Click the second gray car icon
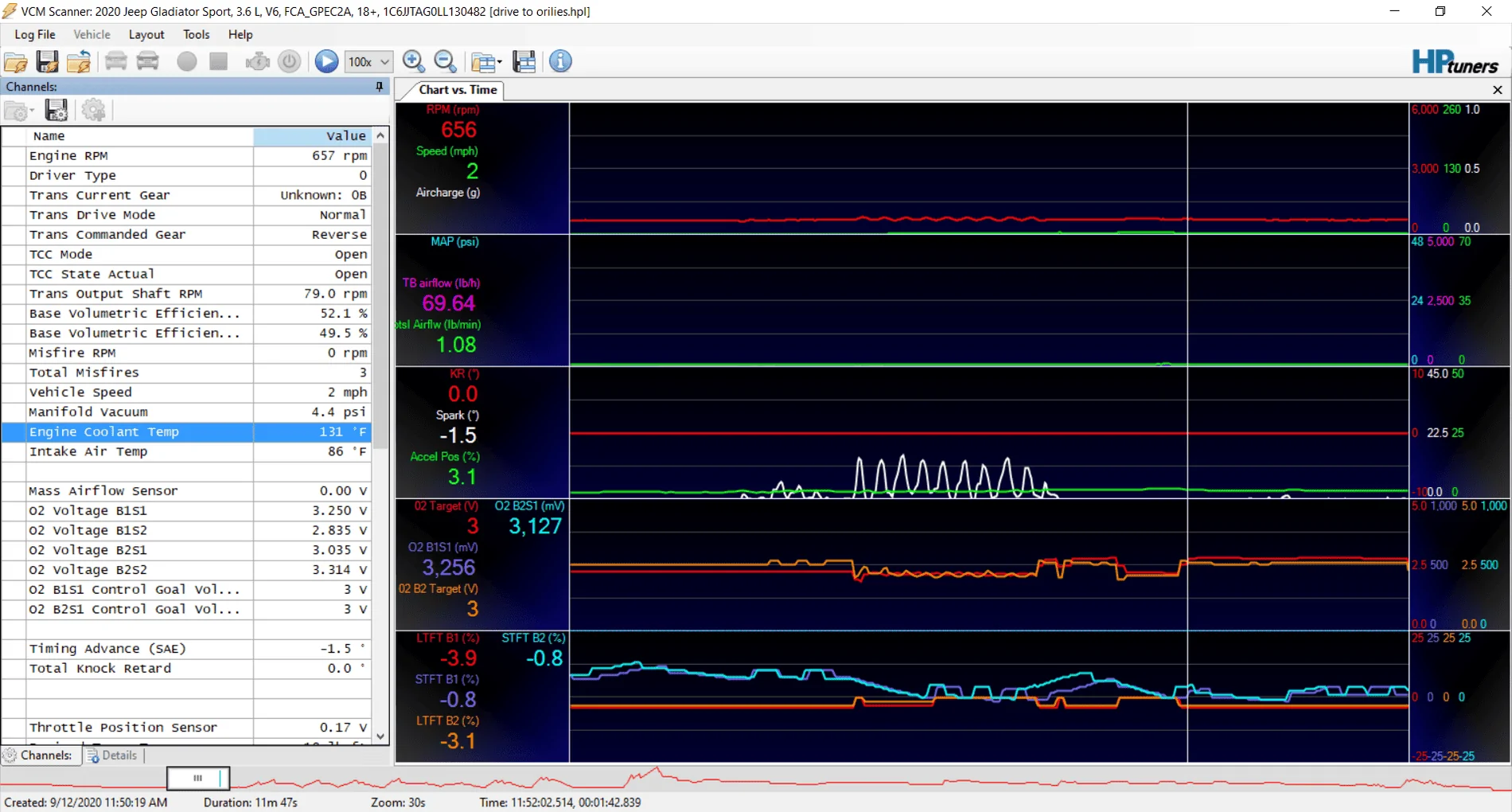 click(x=148, y=61)
